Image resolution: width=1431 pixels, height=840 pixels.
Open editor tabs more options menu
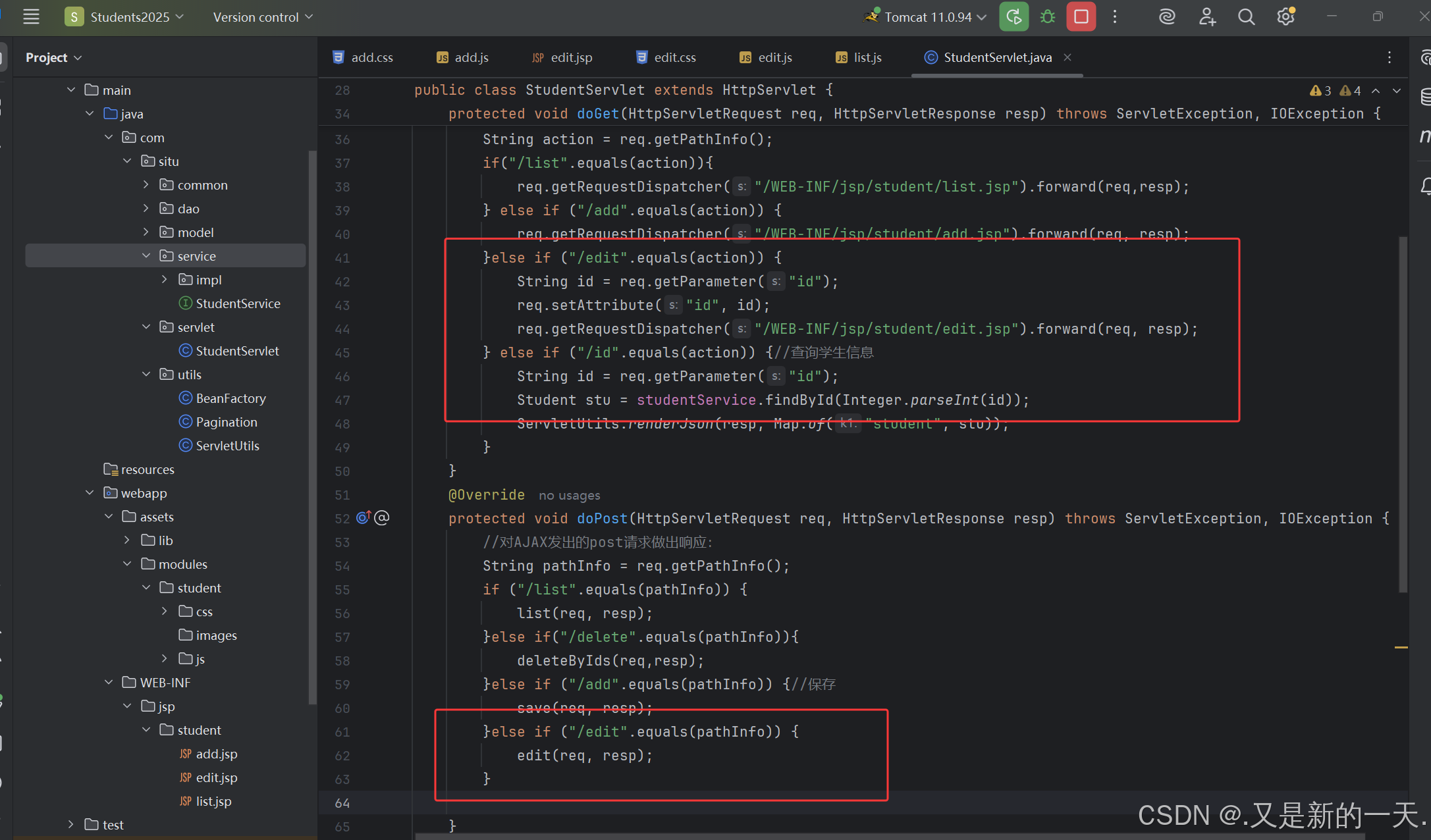[1390, 58]
